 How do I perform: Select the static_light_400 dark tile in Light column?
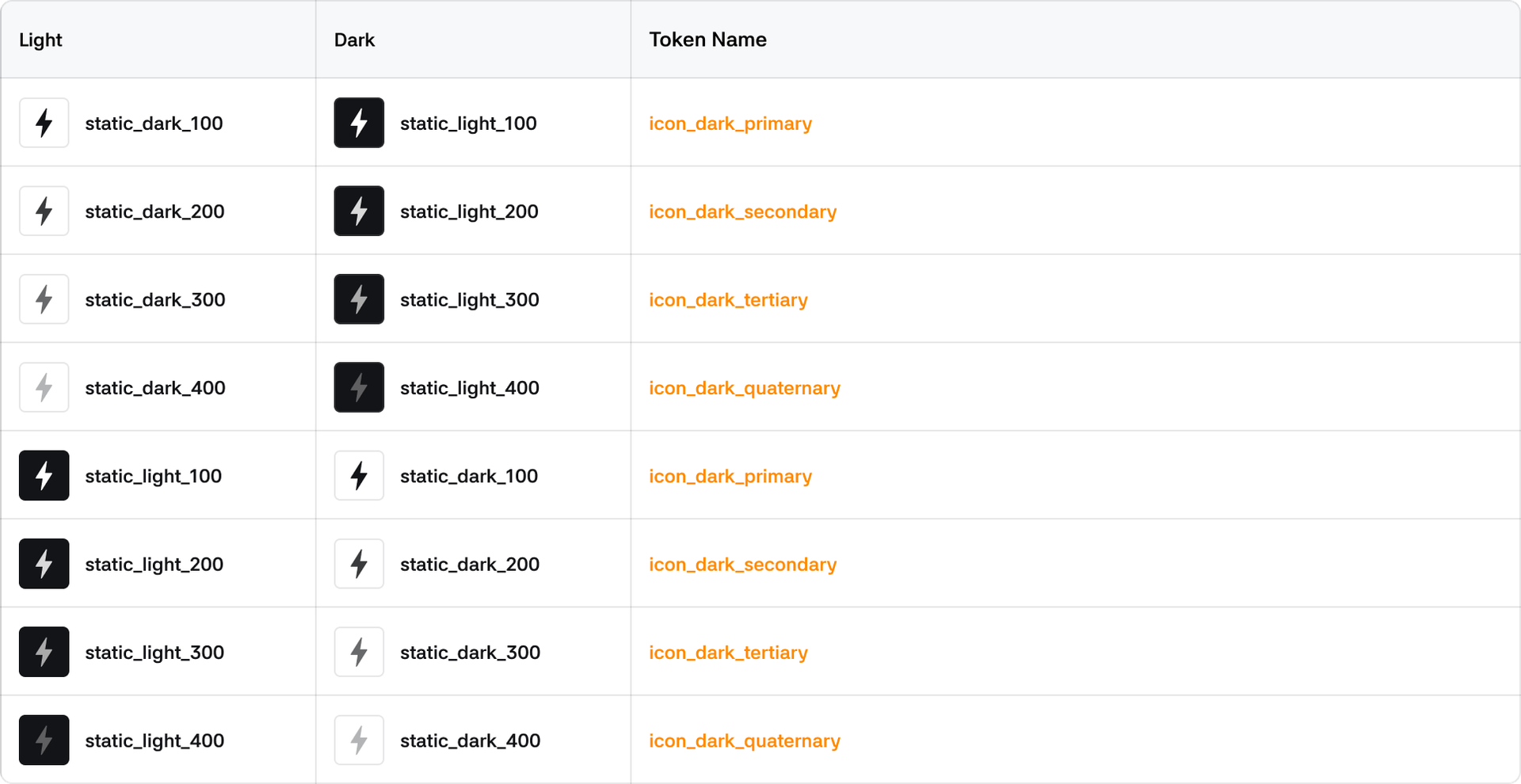tap(44, 740)
